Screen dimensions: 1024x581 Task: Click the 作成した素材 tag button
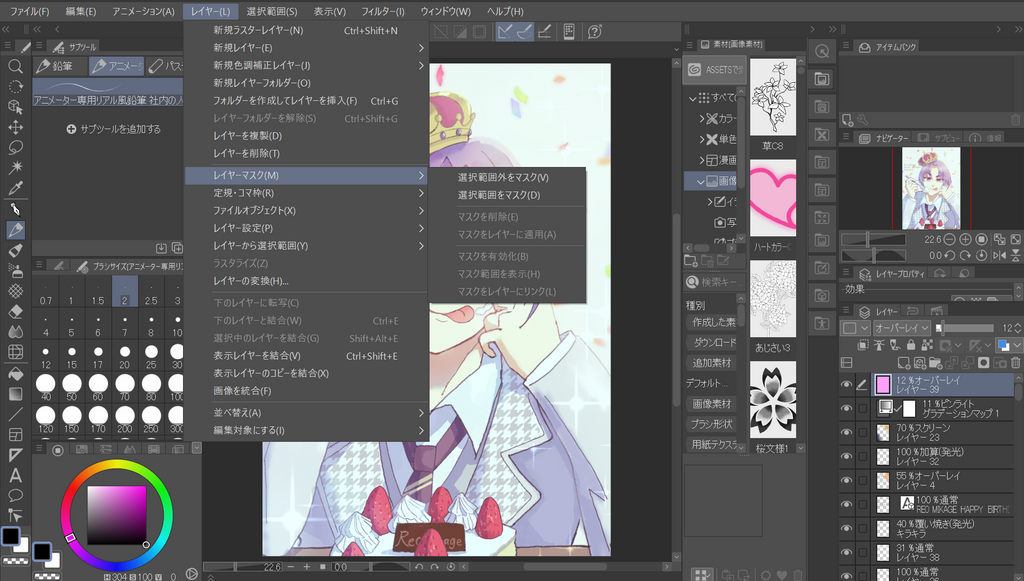pyautogui.click(x=714, y=322)
